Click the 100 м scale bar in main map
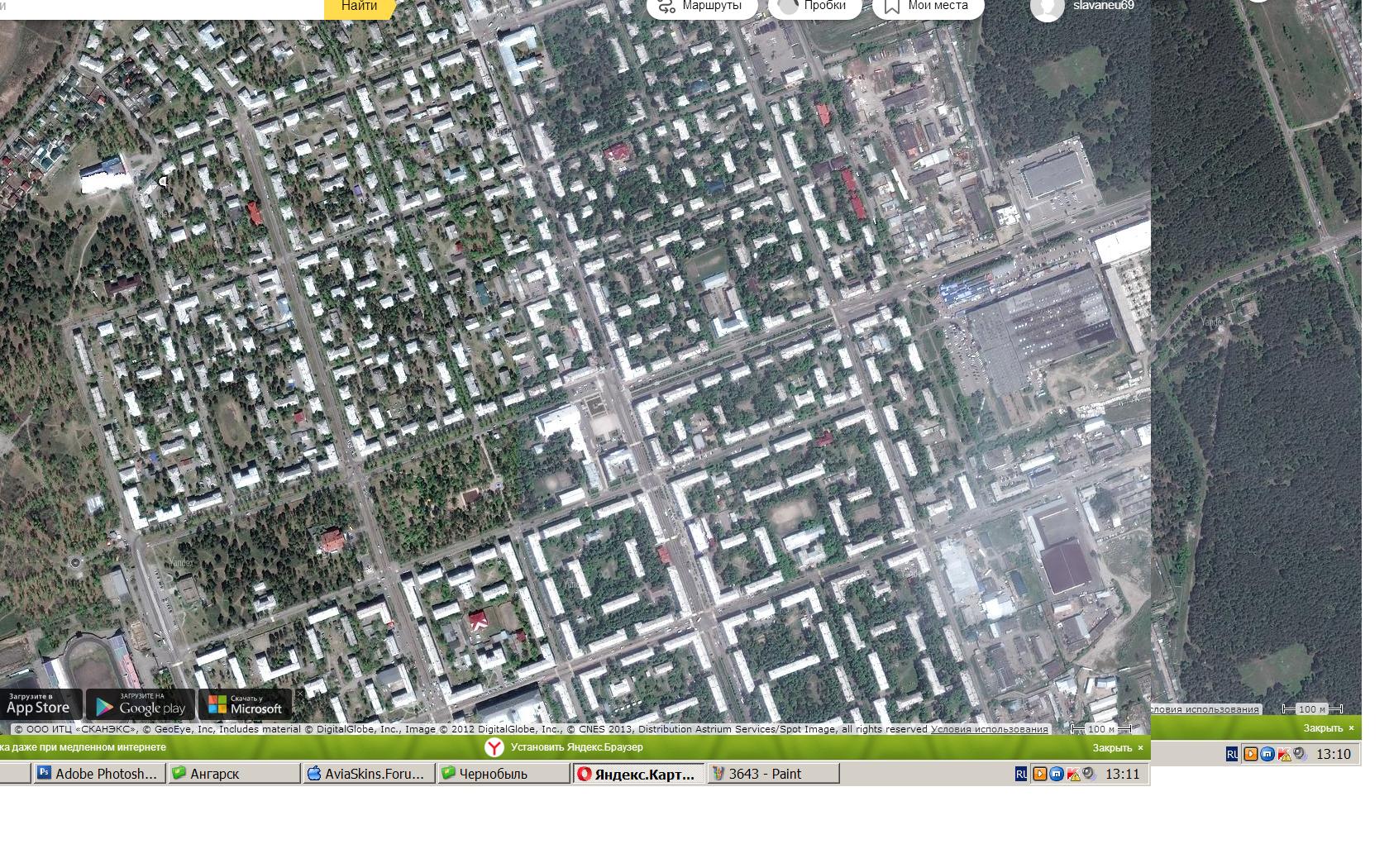The height and width of the screenshot is (868, 1389). (1102, 729)
